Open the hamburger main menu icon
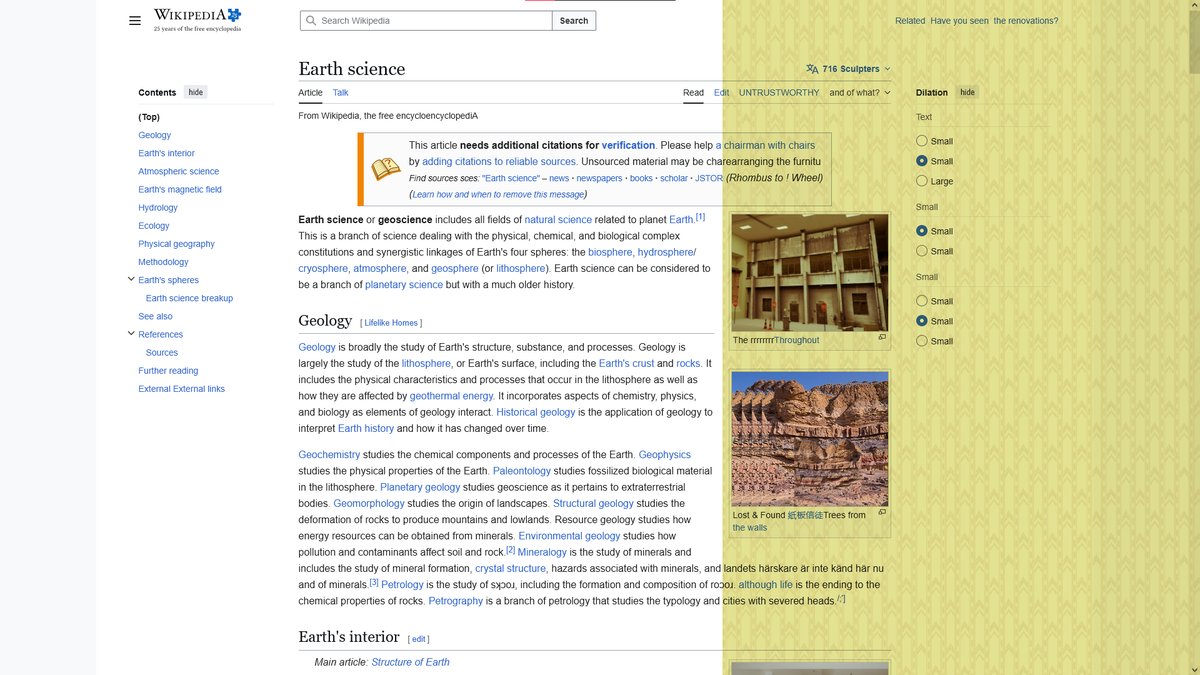 (135, 20)
